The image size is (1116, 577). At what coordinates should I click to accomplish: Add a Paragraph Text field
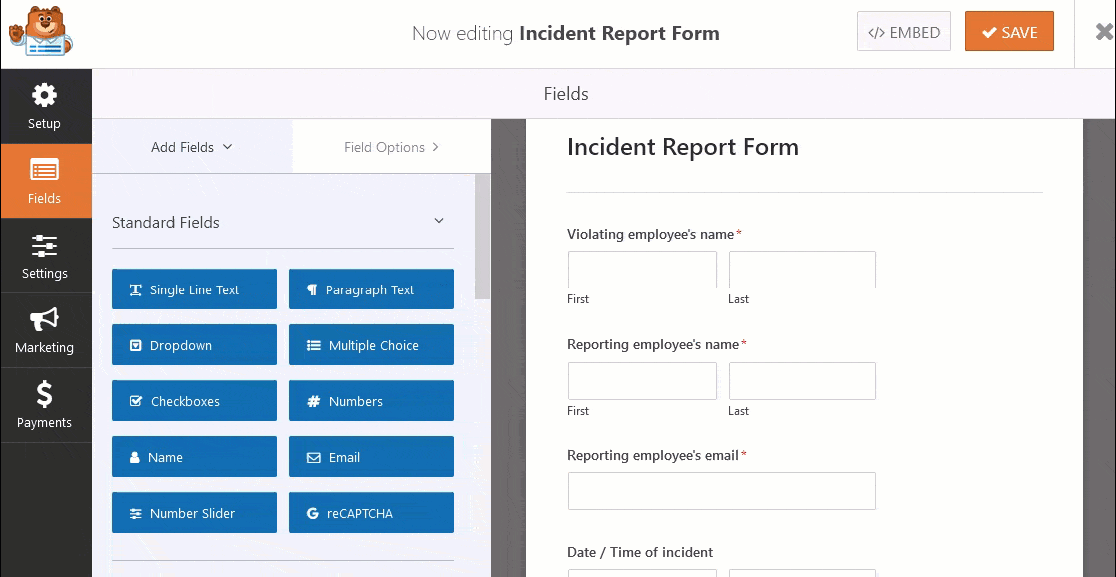point(371,289)
